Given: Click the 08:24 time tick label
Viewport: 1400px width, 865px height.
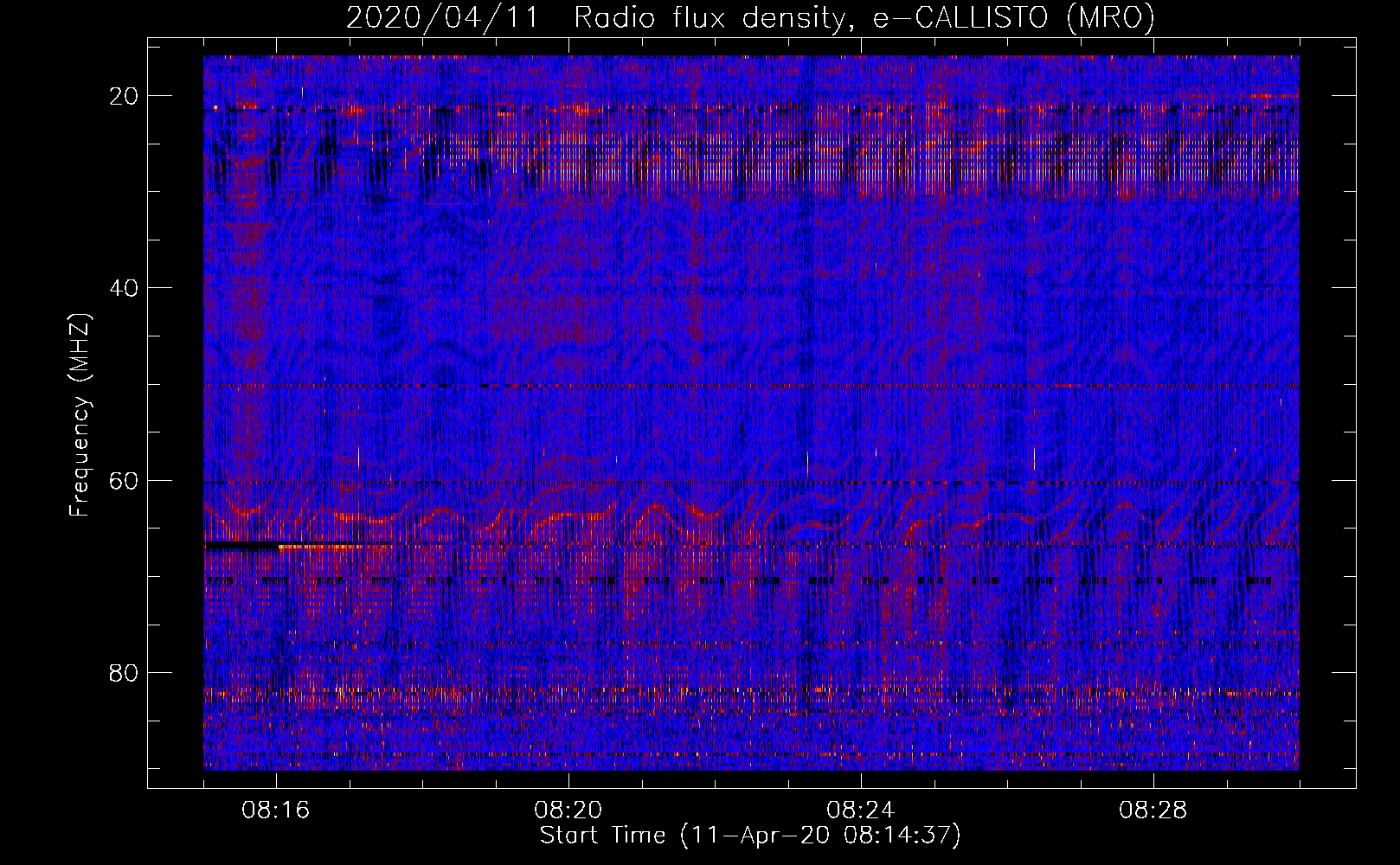Looking at the screenshot, I should (861, 811).
